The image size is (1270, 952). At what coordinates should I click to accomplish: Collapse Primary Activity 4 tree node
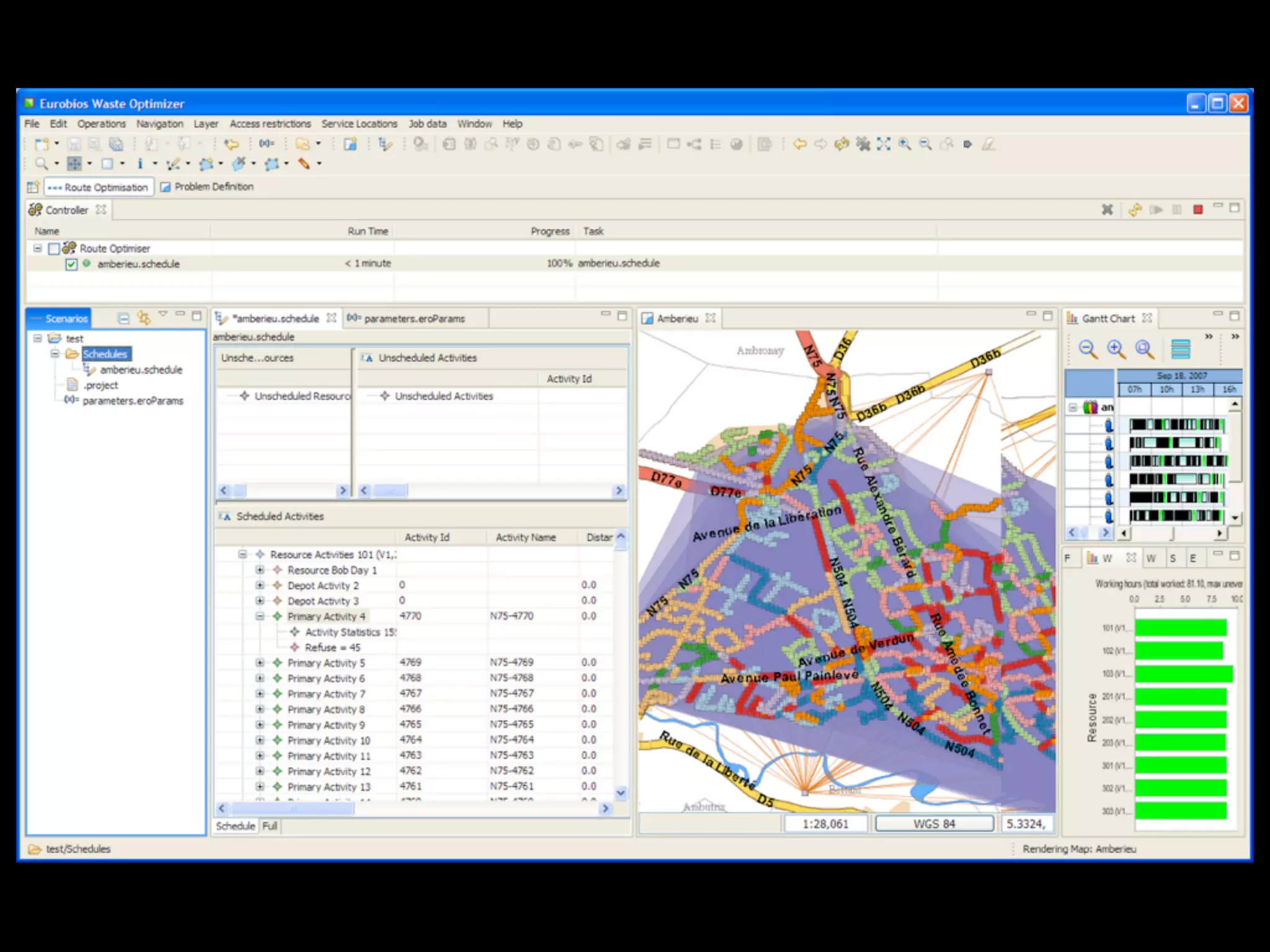tap(260, 617)
